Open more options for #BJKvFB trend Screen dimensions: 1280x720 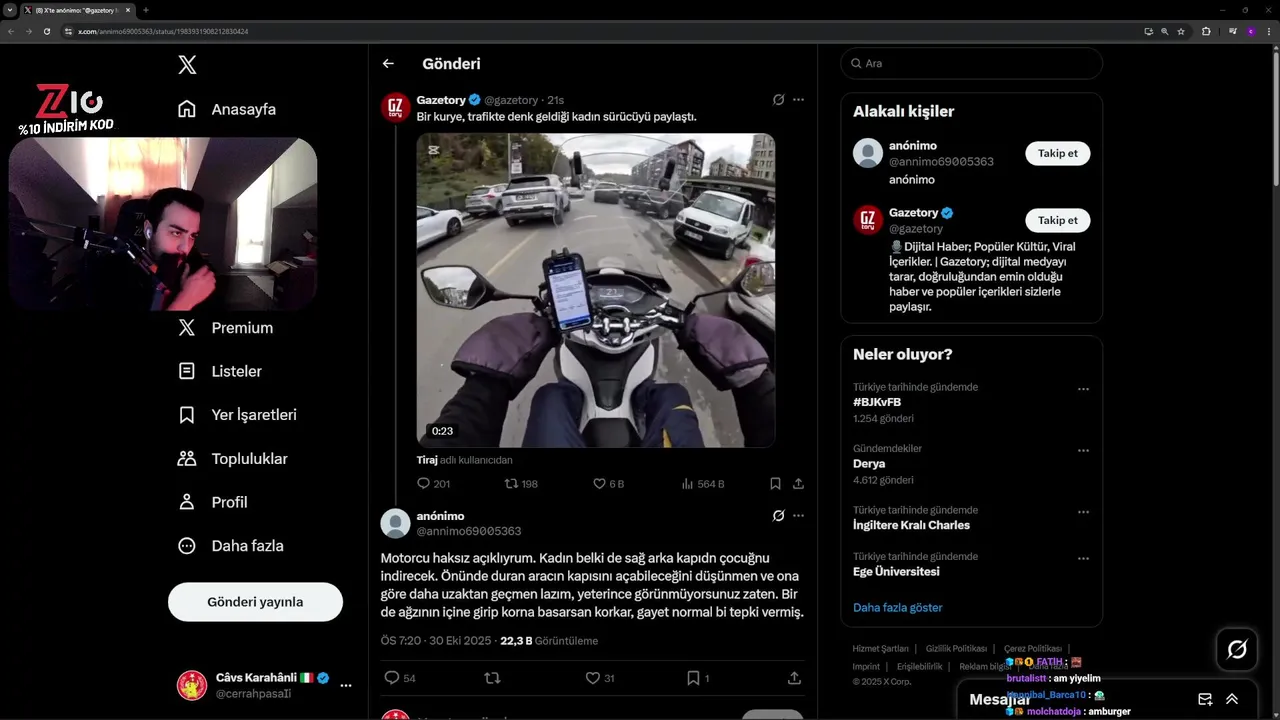pyautogui.click(x=1083, y=390)
